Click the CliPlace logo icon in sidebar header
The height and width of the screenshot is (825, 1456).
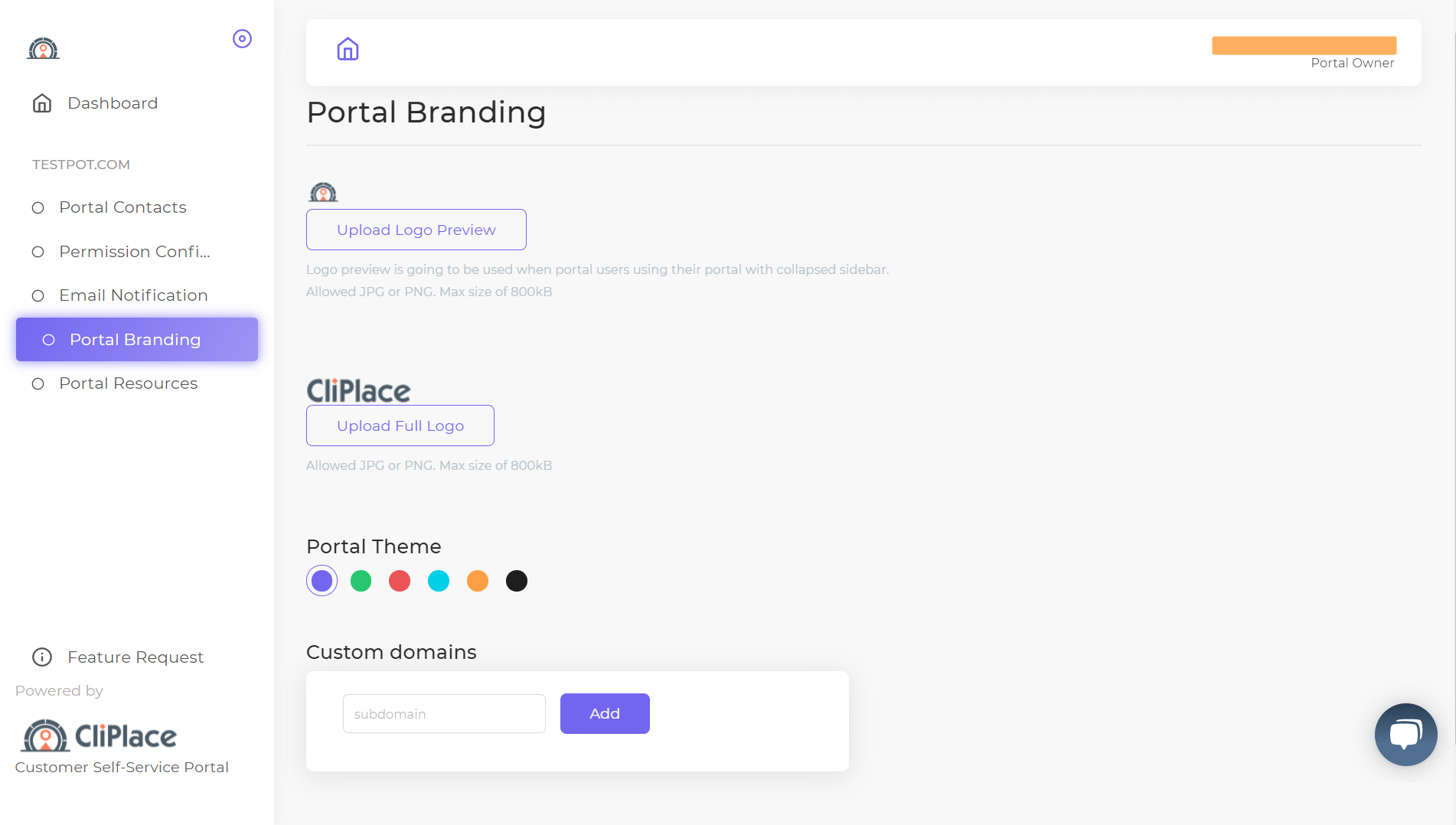(44, 49)
